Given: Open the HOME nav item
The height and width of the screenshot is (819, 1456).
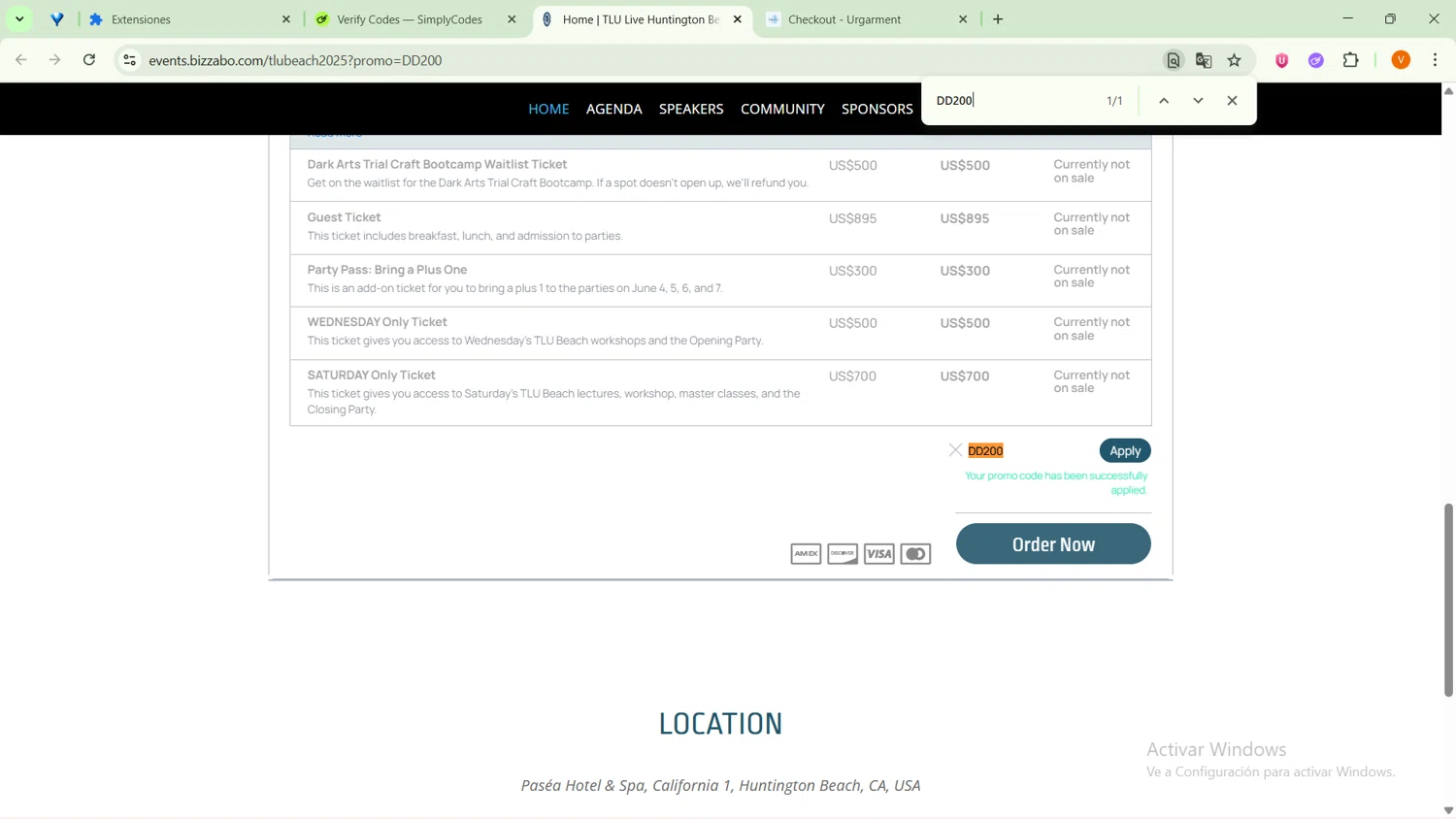Looking at the screenshot, I should 548,109.
